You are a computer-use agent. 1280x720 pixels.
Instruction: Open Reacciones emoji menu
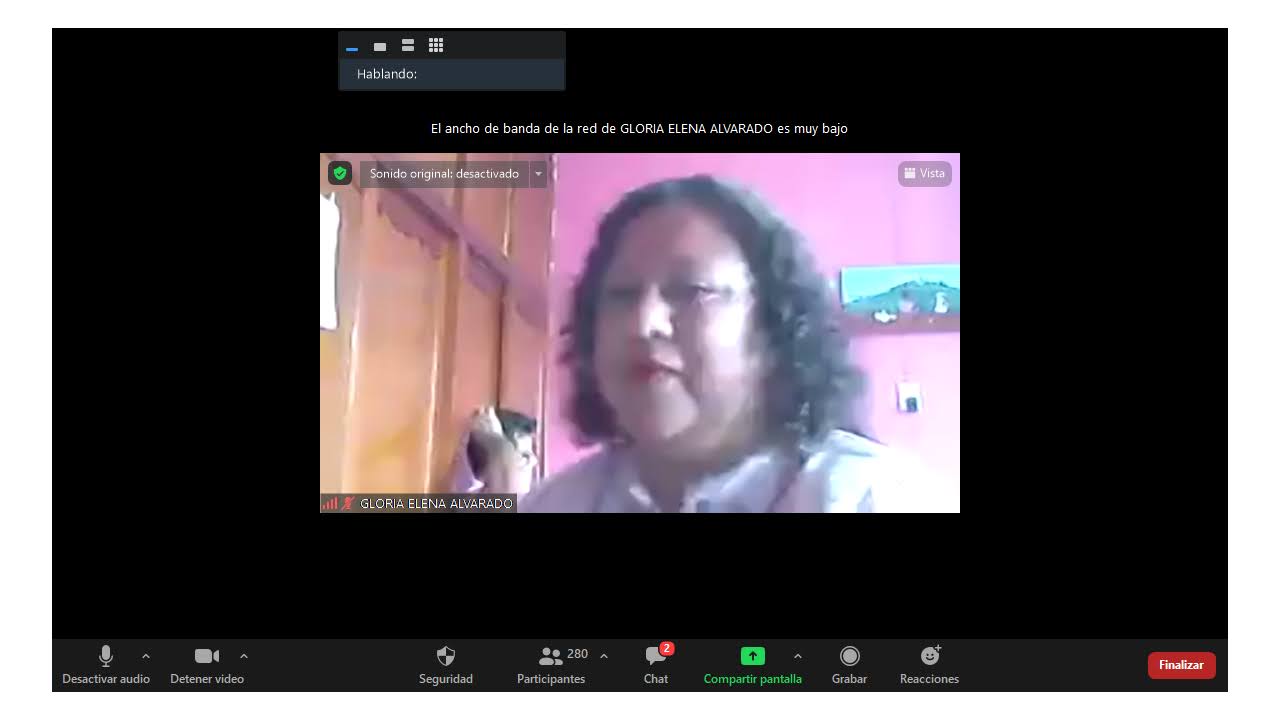click(930, 666)
